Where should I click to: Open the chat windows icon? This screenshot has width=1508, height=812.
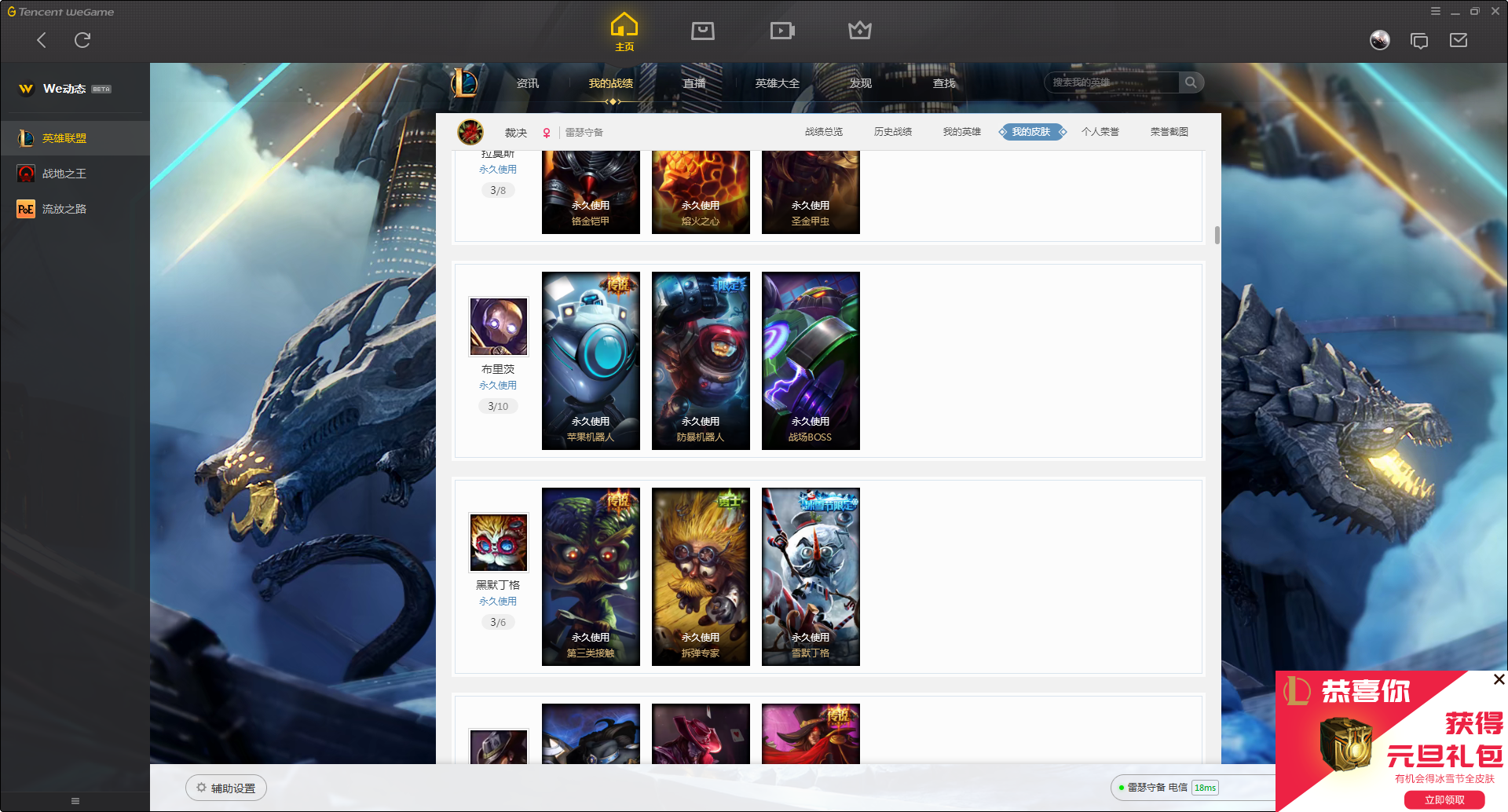pos(1419,40)
